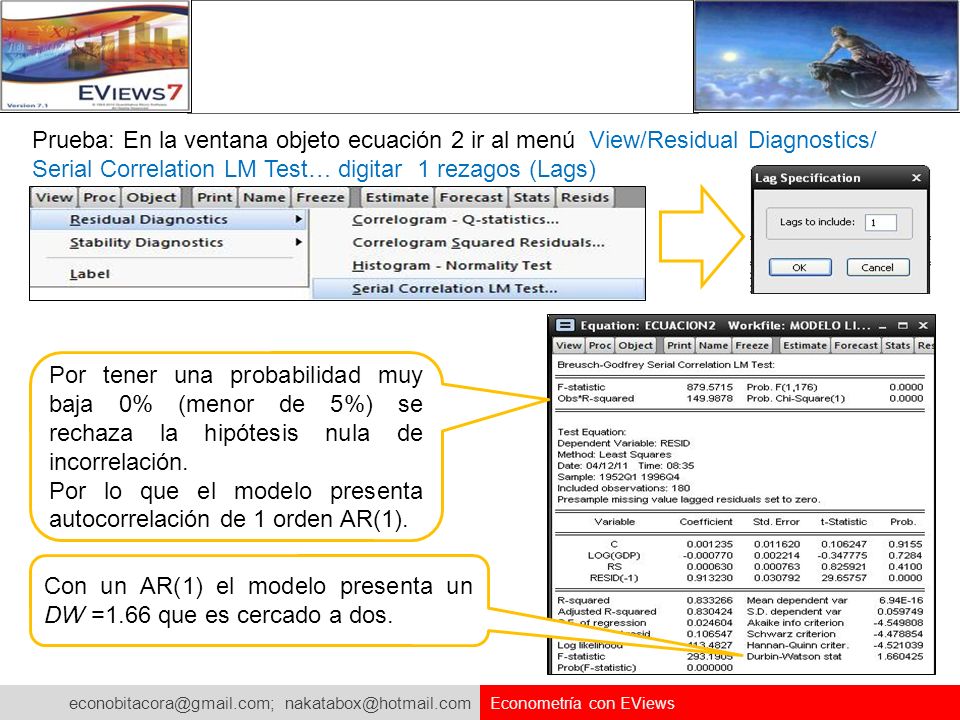Click the winged figure picture
This screenshot has width=960, height=720.
tap(827, 56)
